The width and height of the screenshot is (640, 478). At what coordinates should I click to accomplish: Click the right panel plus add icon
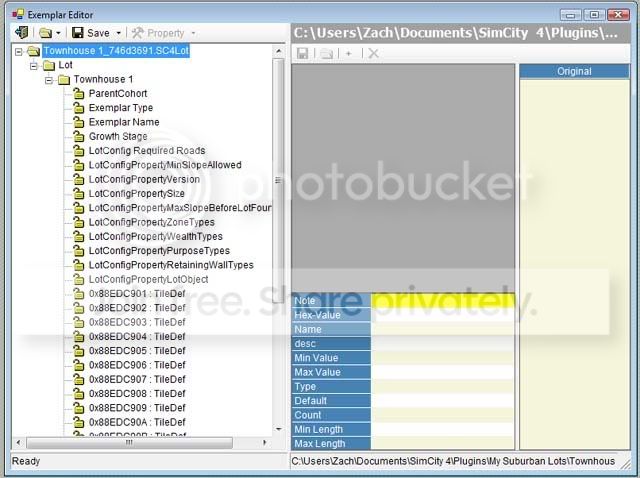[349, 53]
